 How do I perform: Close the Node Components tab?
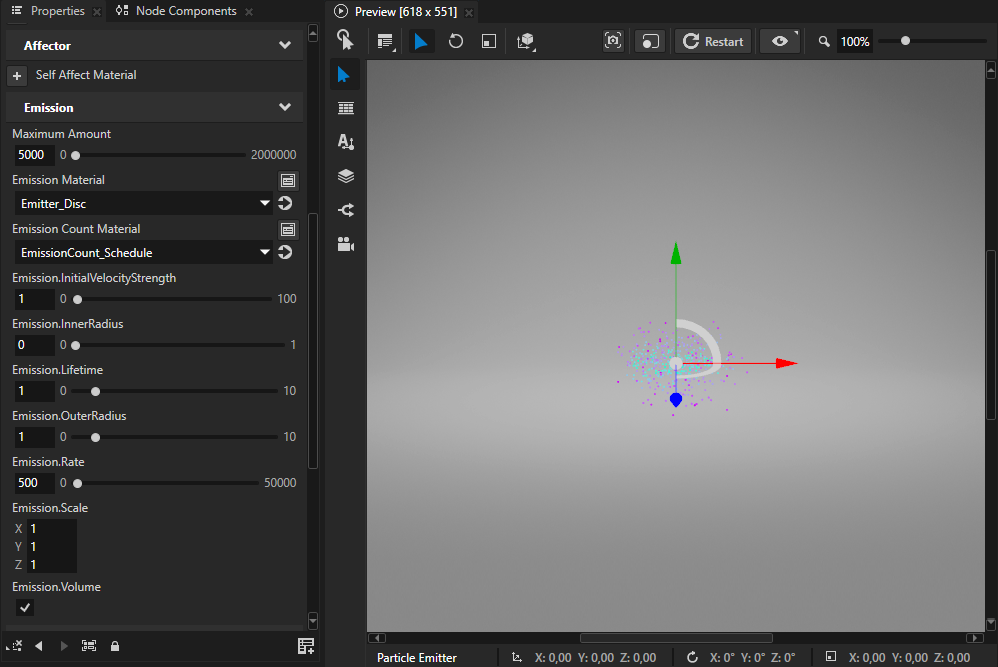point(249,11)
